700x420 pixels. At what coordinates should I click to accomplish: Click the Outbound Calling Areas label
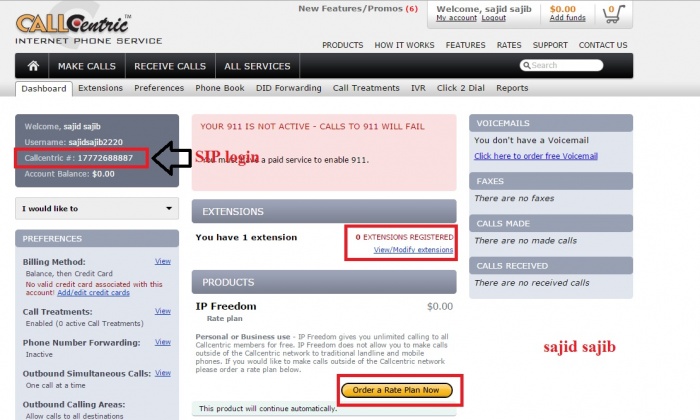click(x=74, y=404)
